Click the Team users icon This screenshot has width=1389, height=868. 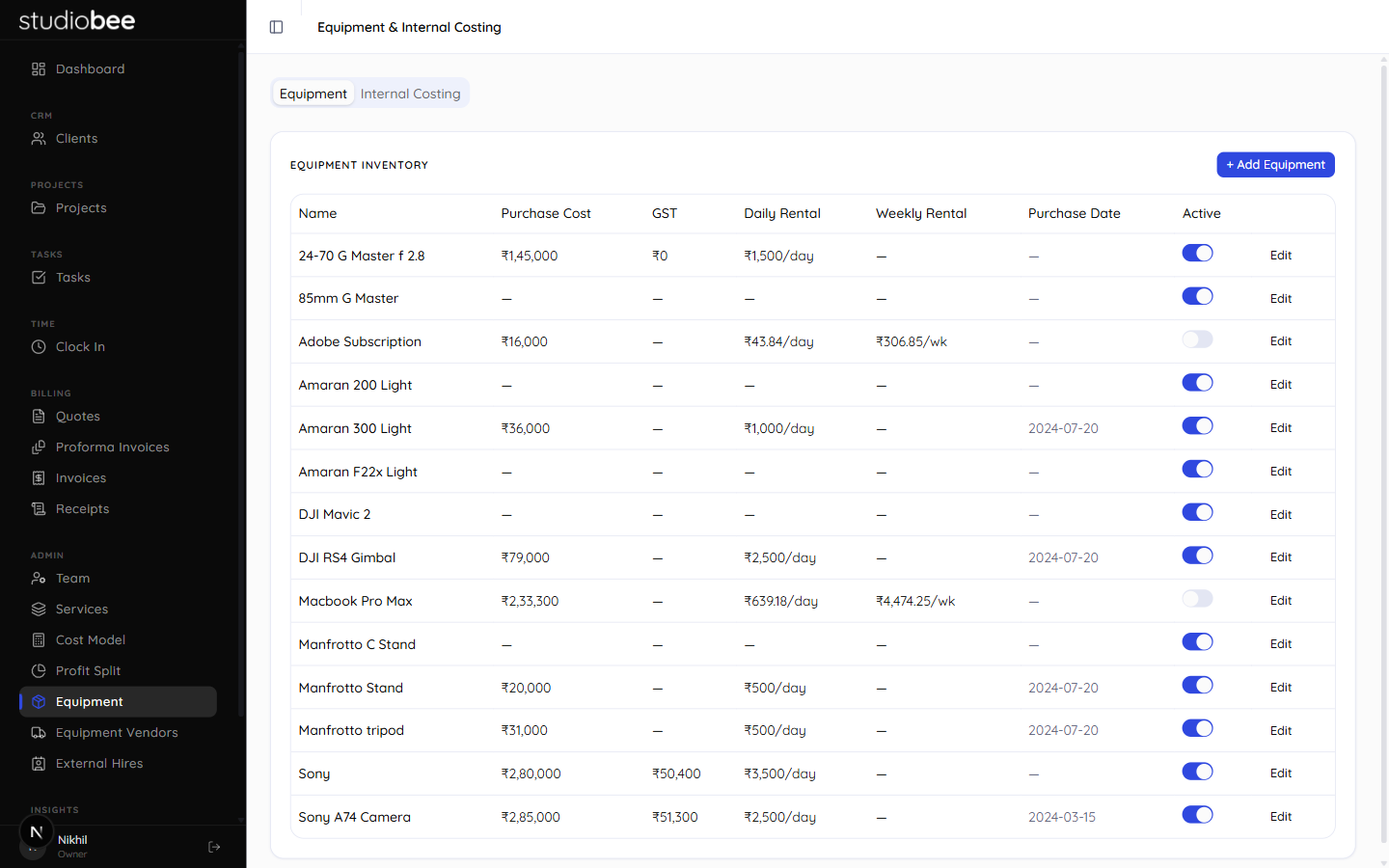coord(39,579)
